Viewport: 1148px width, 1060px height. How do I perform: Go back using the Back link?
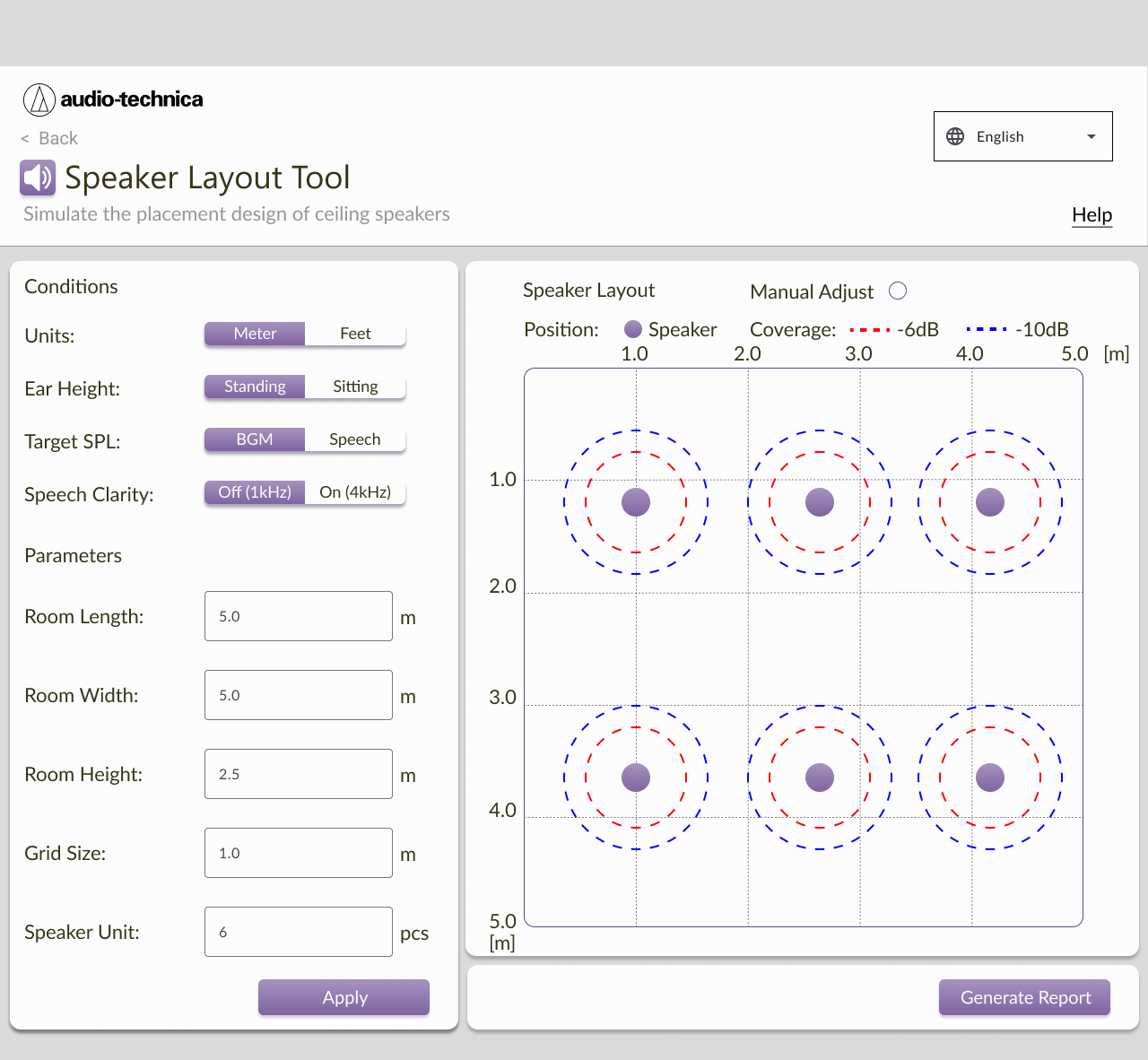(49, 138)
